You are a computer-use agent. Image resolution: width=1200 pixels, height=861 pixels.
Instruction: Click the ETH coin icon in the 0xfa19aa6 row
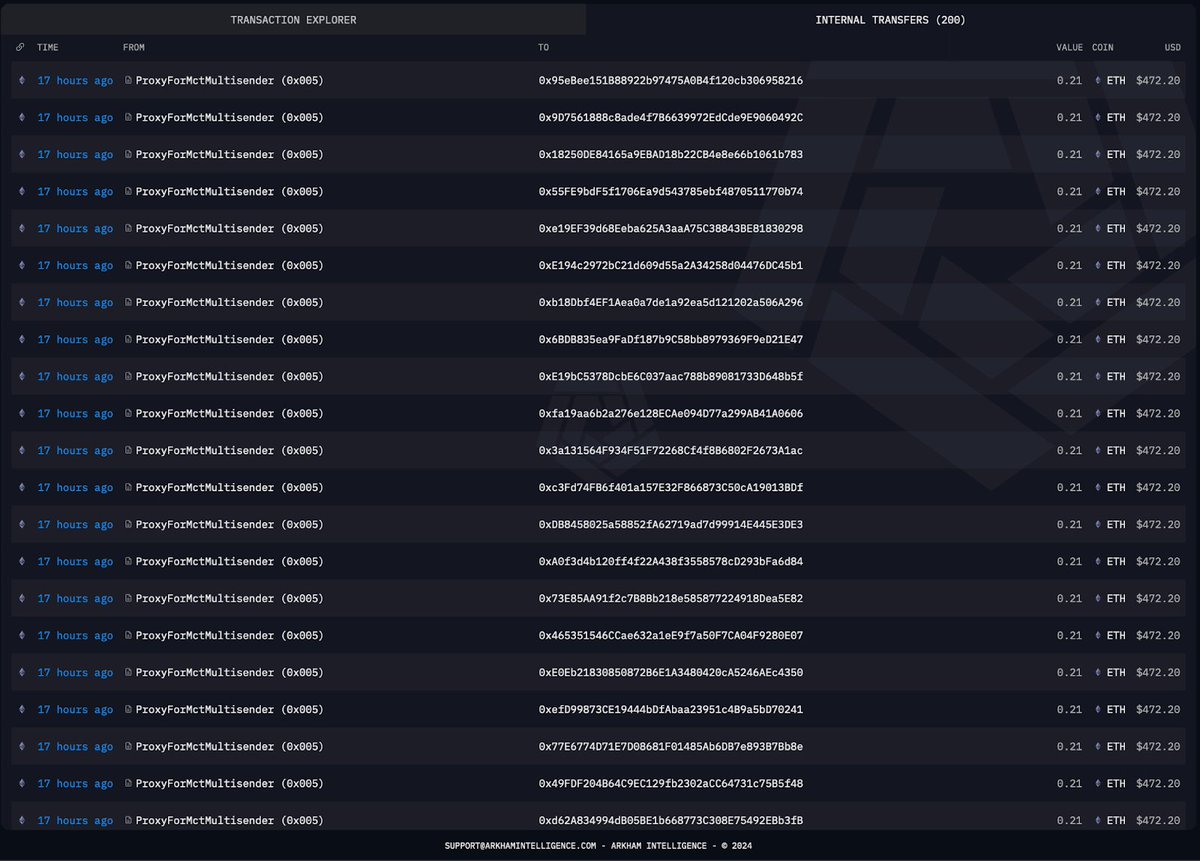pos(1098,414)
